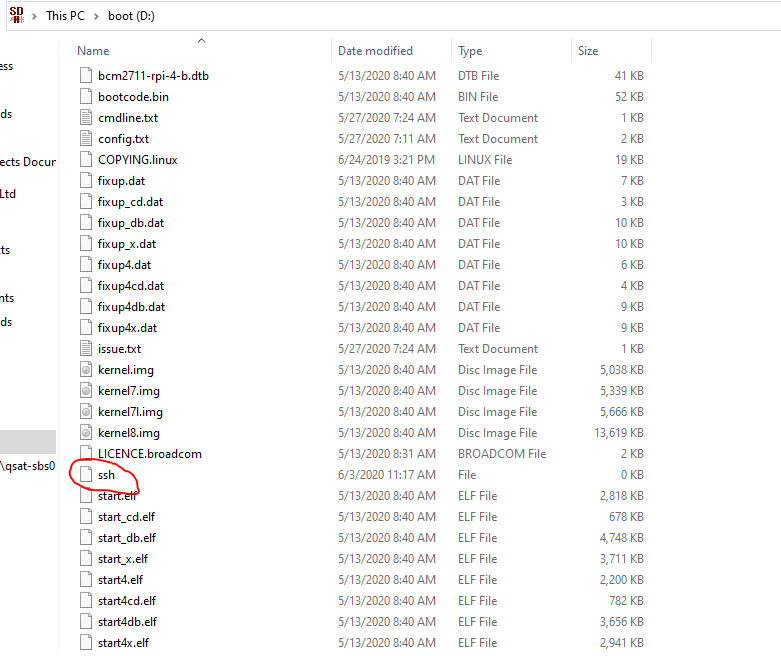
Task: Open This PC breadcrumb
Action: (x=65, y=16)
